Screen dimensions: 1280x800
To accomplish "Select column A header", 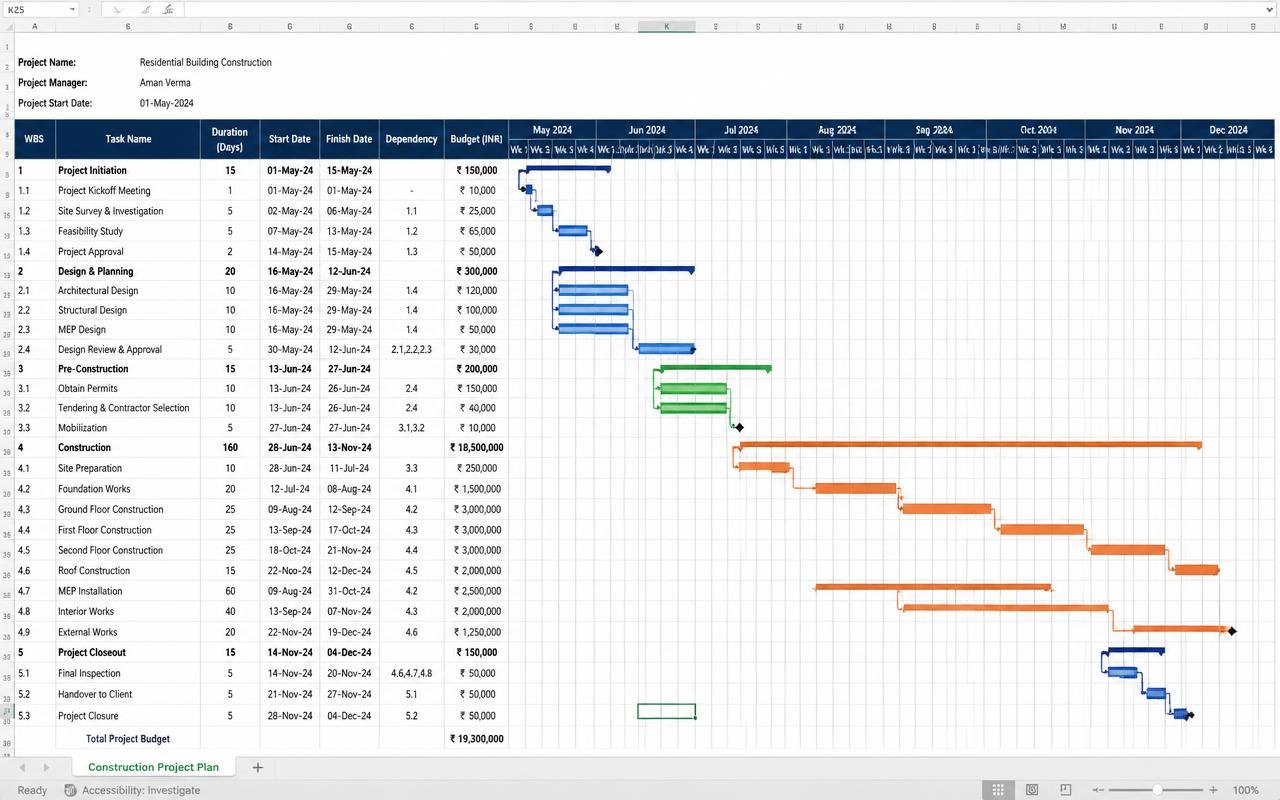I will pos(35,26).
